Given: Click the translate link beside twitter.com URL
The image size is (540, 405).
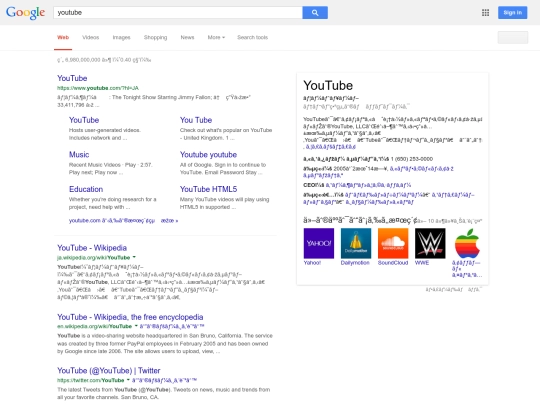Looking at the screenshot, I should (x=164, y=380).
